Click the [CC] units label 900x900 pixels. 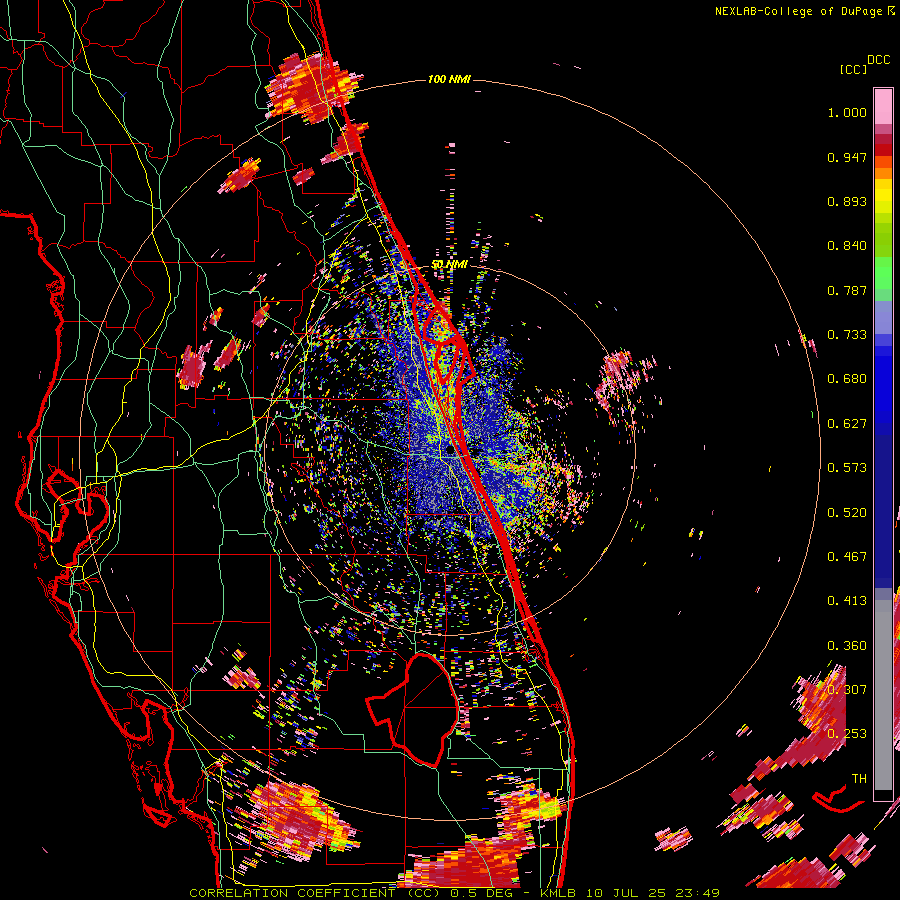click(x=854, y=69)
